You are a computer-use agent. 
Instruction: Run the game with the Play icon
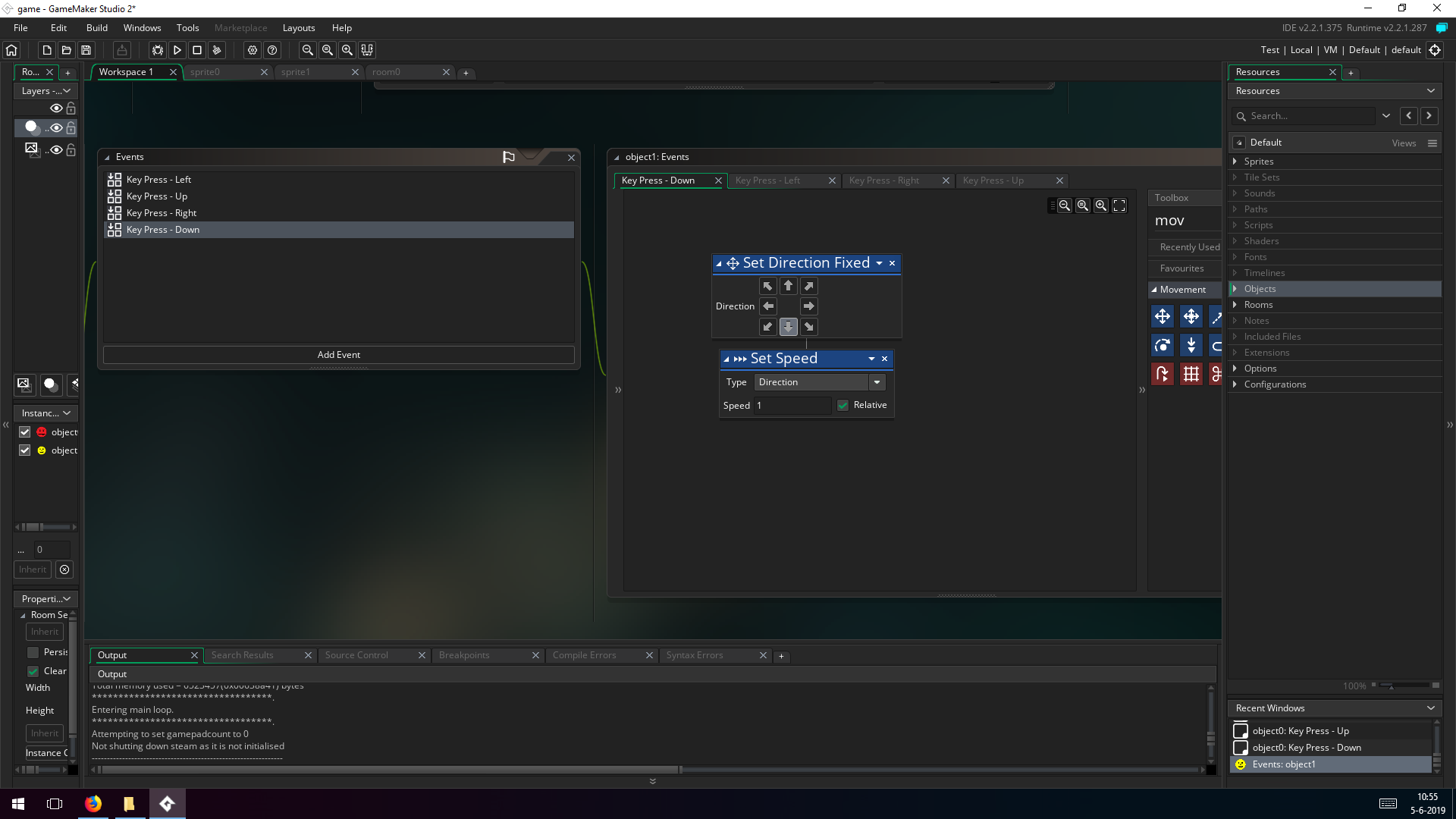[x=177, y=50]
